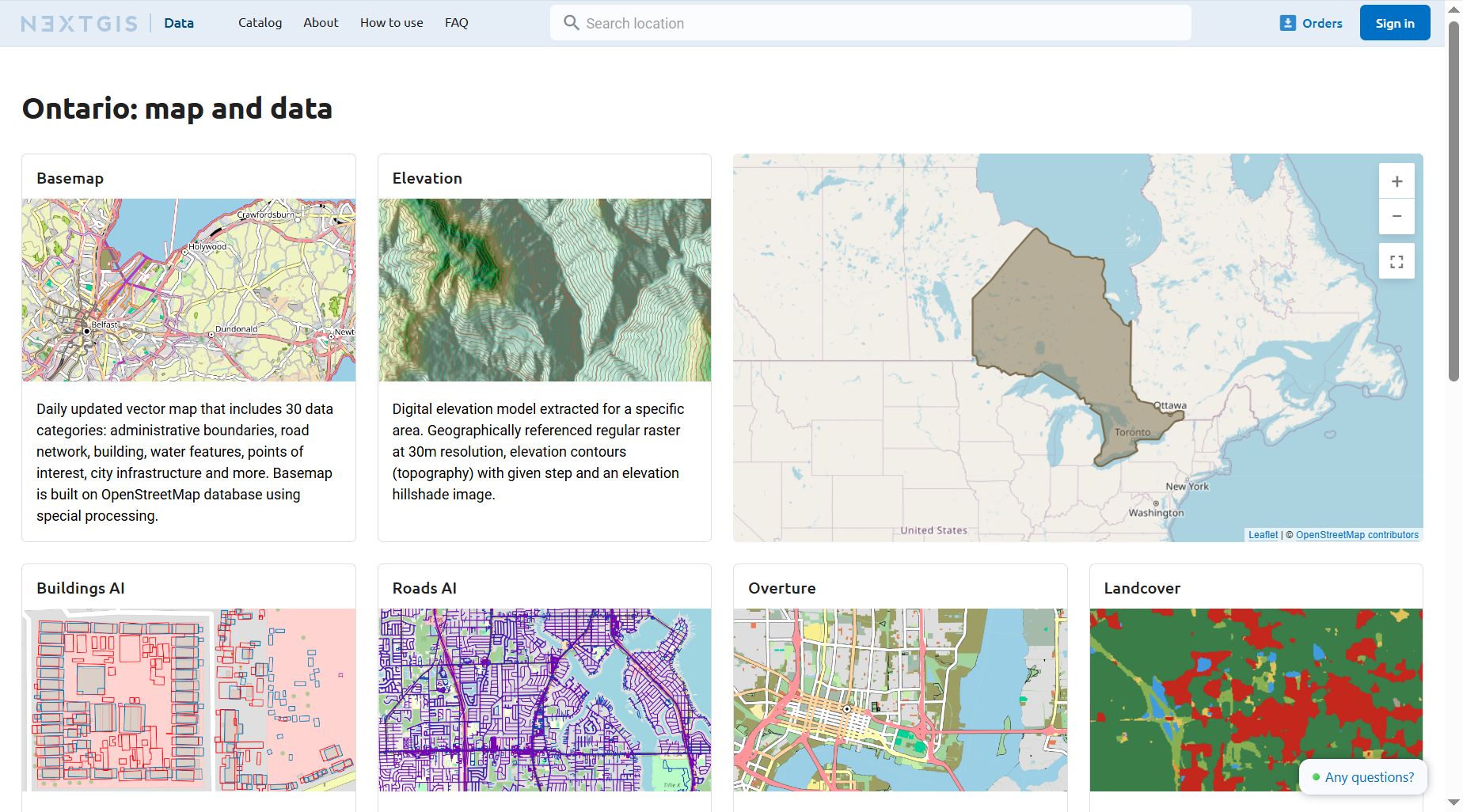This screenshot has height=812, width=1463.
Task: Go to How to use page
Action: [x=391, y=23]
